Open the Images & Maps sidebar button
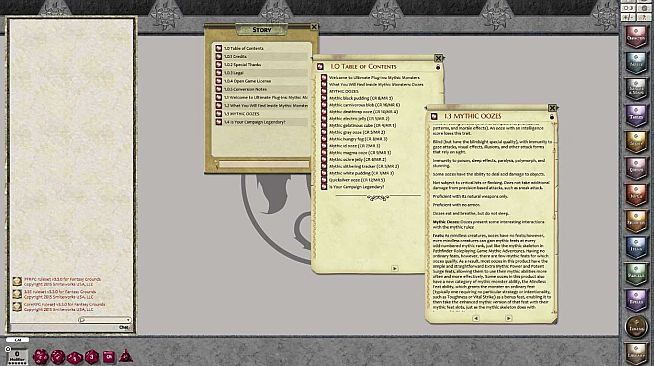Screen dimensions: 654x366 point(636,89)
